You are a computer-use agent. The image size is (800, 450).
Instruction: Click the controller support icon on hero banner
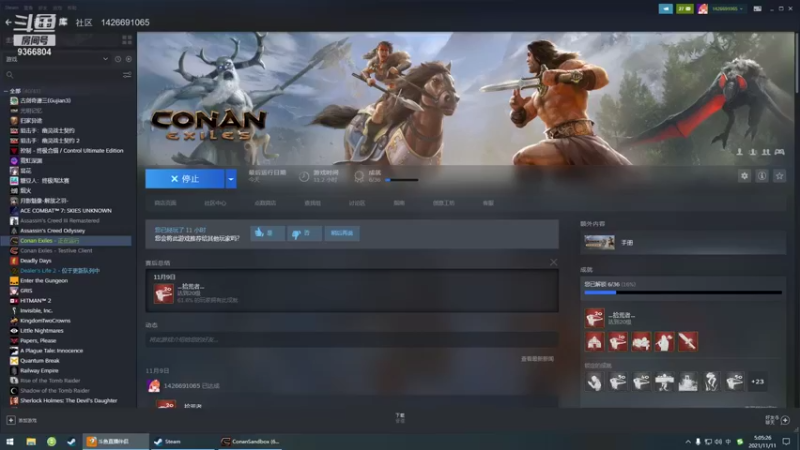(x=779, y=152)
